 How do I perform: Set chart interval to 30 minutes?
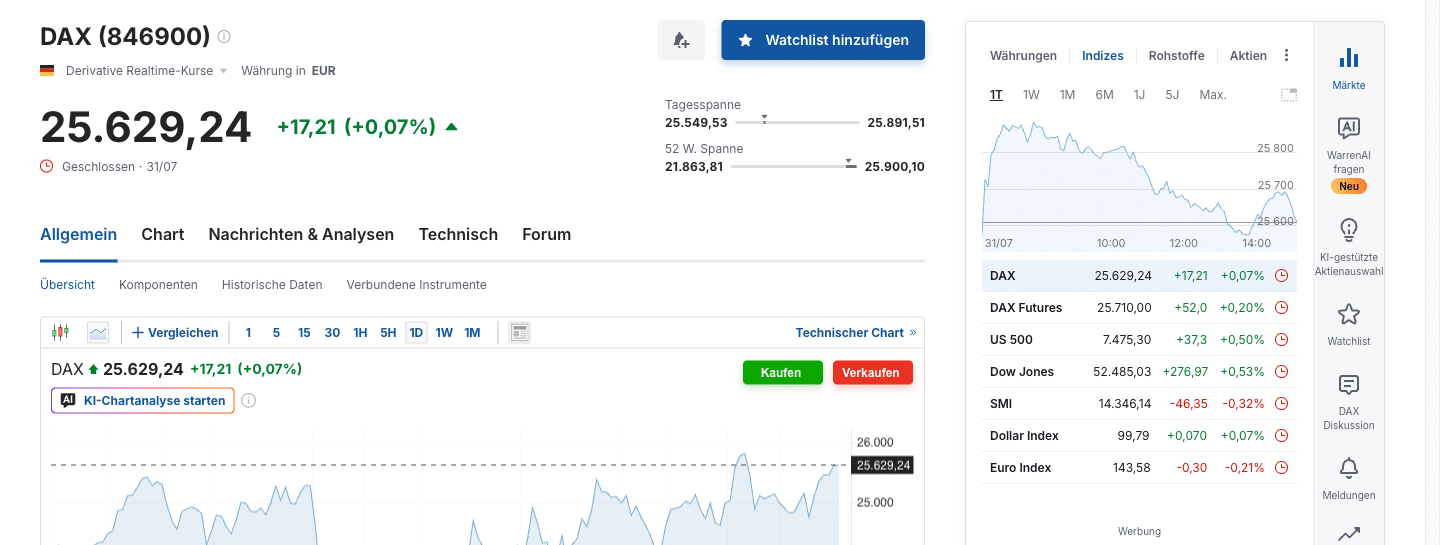click(332, 333)
